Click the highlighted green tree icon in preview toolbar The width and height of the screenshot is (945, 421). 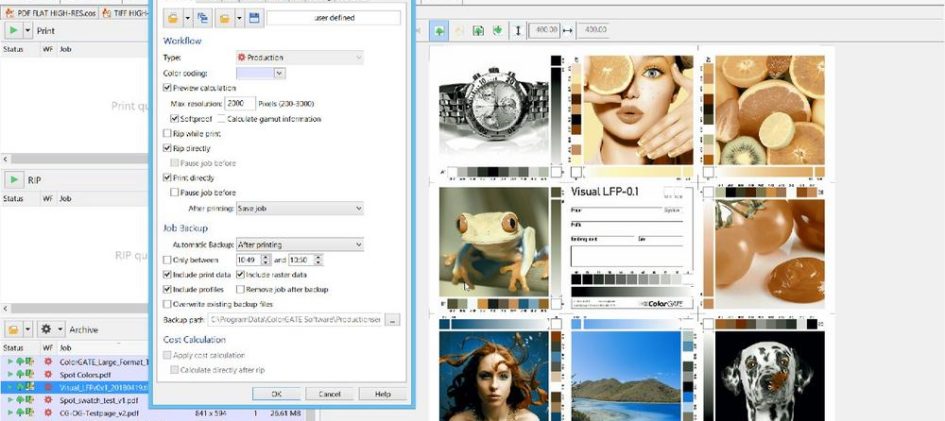click(440, 31)
